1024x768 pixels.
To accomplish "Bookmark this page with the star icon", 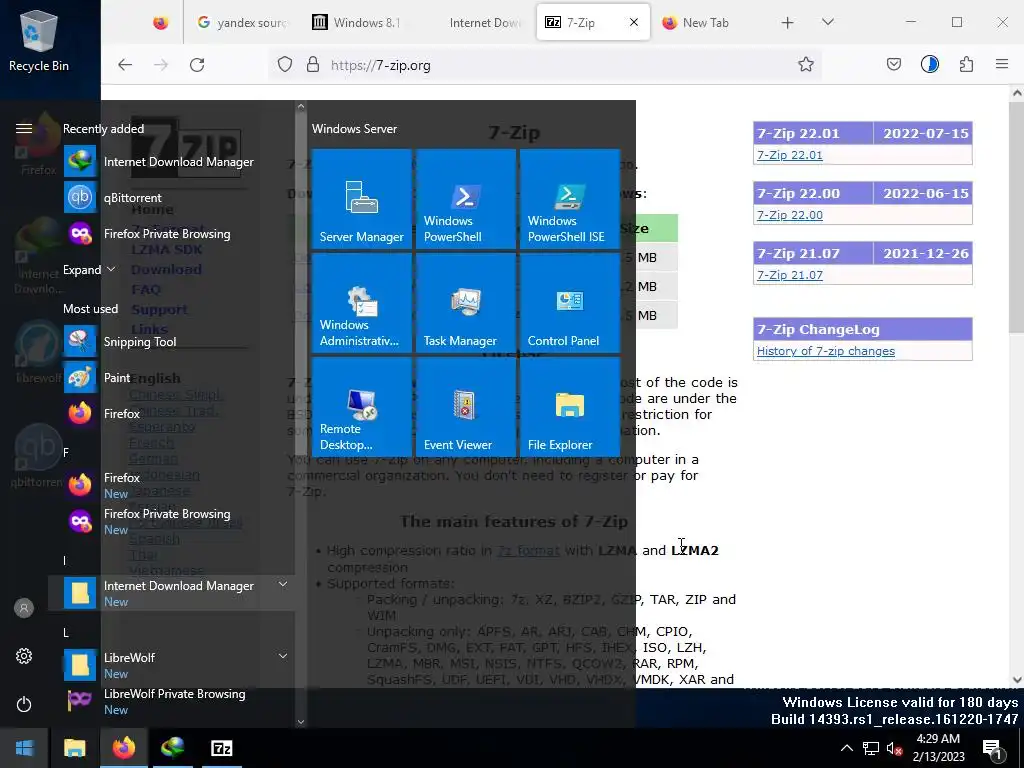I will coord(806,64).
